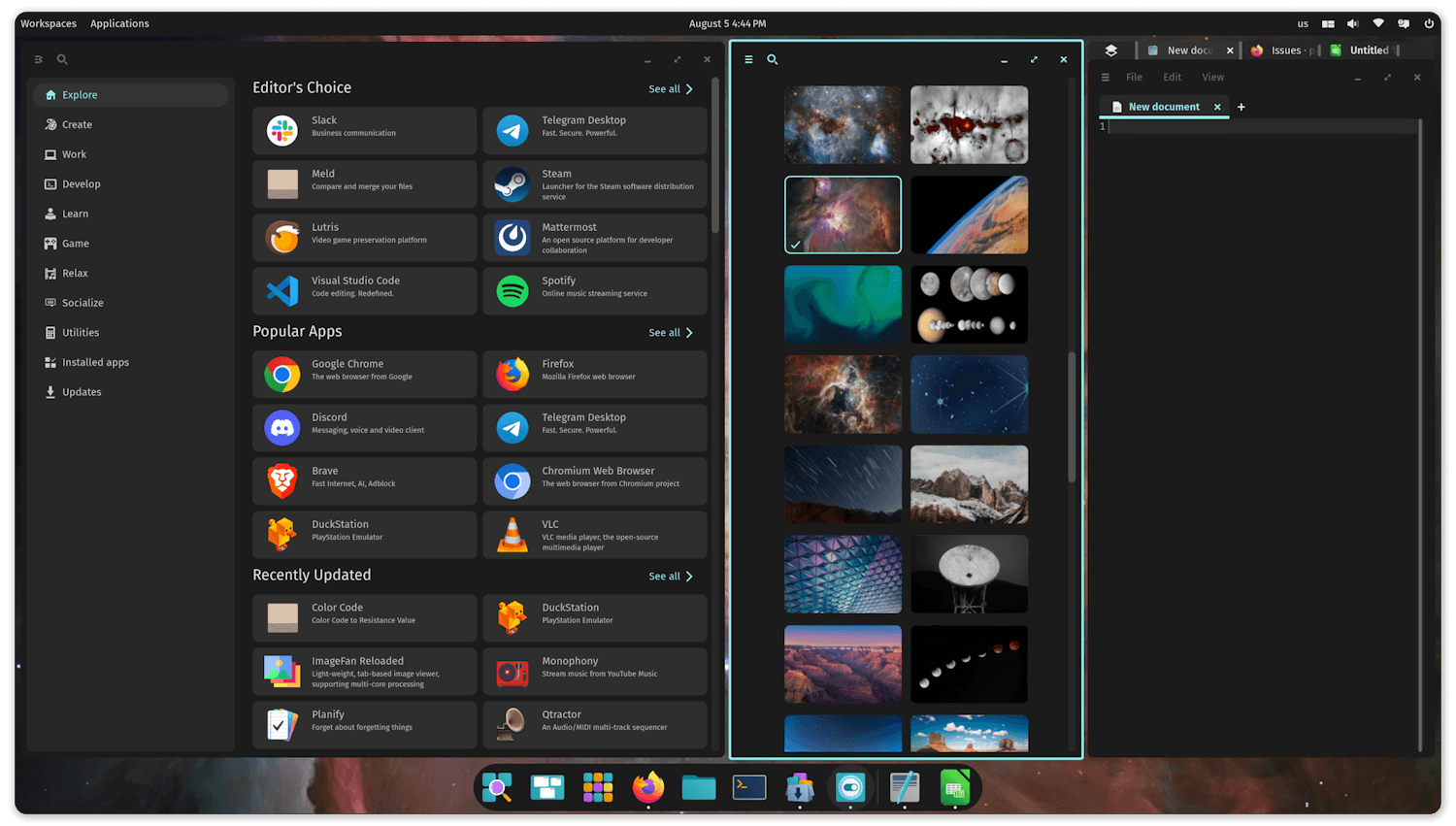Open the File menu in the editor
The height and width of the screenshot is (826, 1456).
pos(1134,77)
